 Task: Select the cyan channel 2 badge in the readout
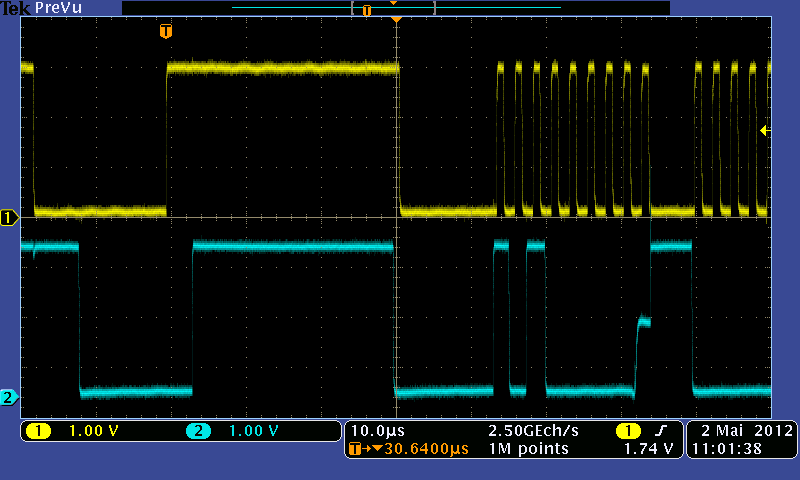click(198, 431)
